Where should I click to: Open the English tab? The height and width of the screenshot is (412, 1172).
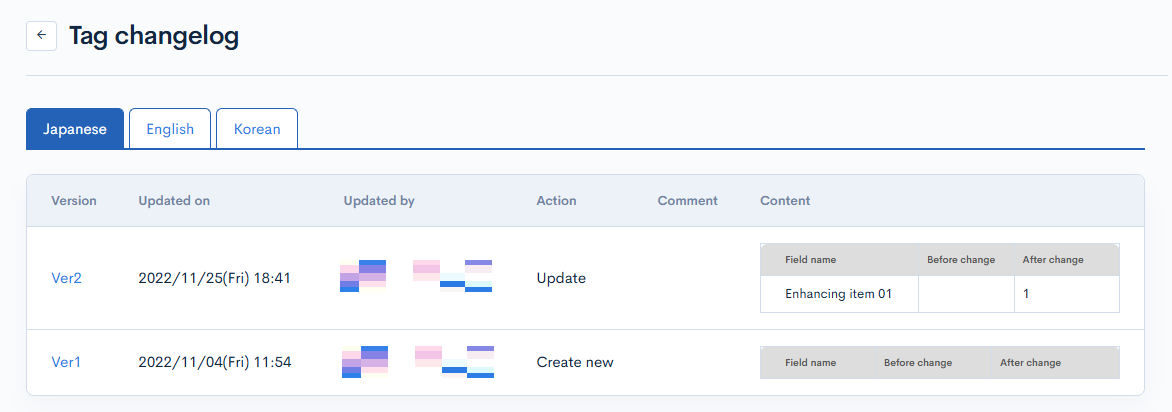[x=170, y=129]
